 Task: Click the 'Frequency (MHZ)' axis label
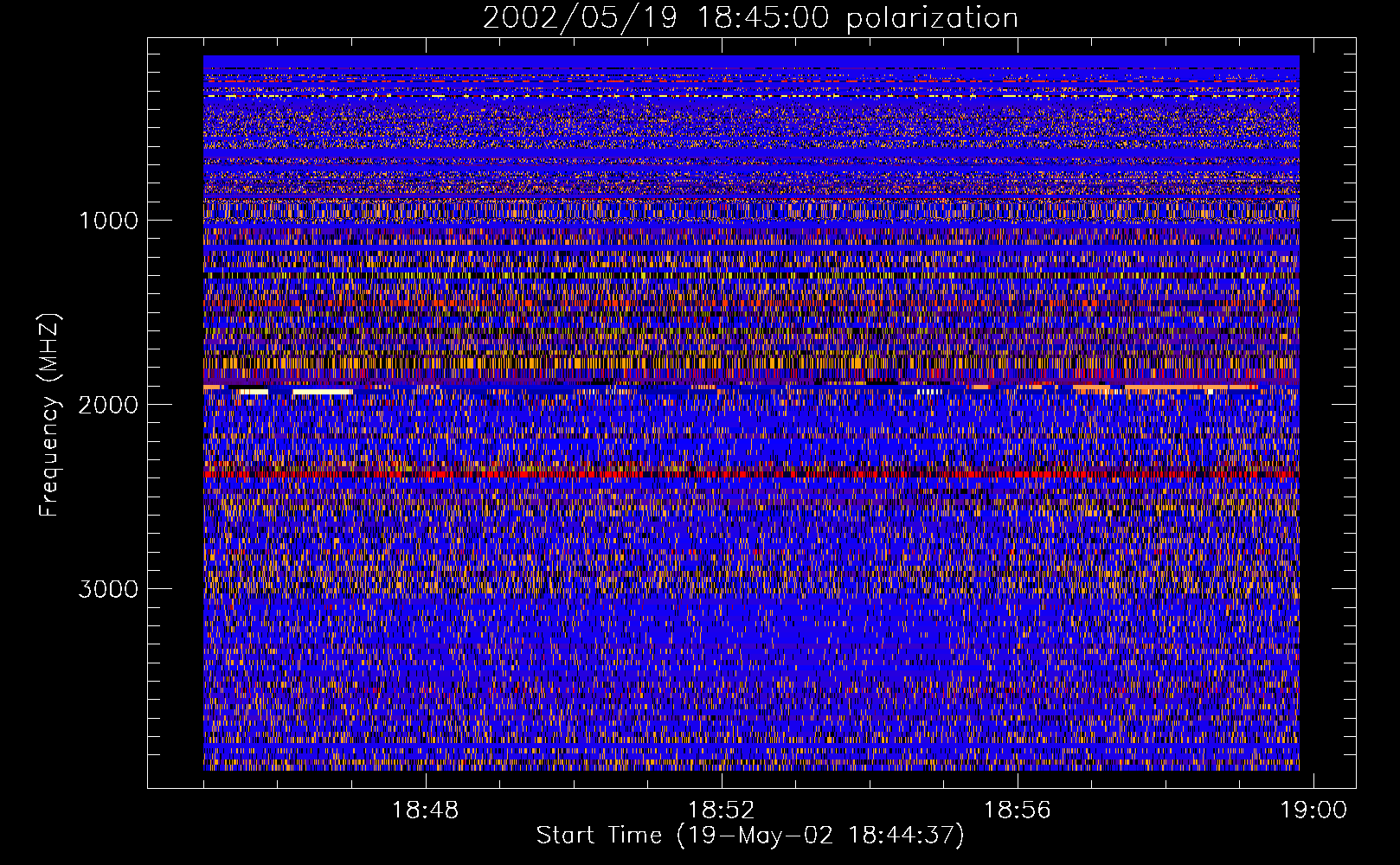coord(49,415)
